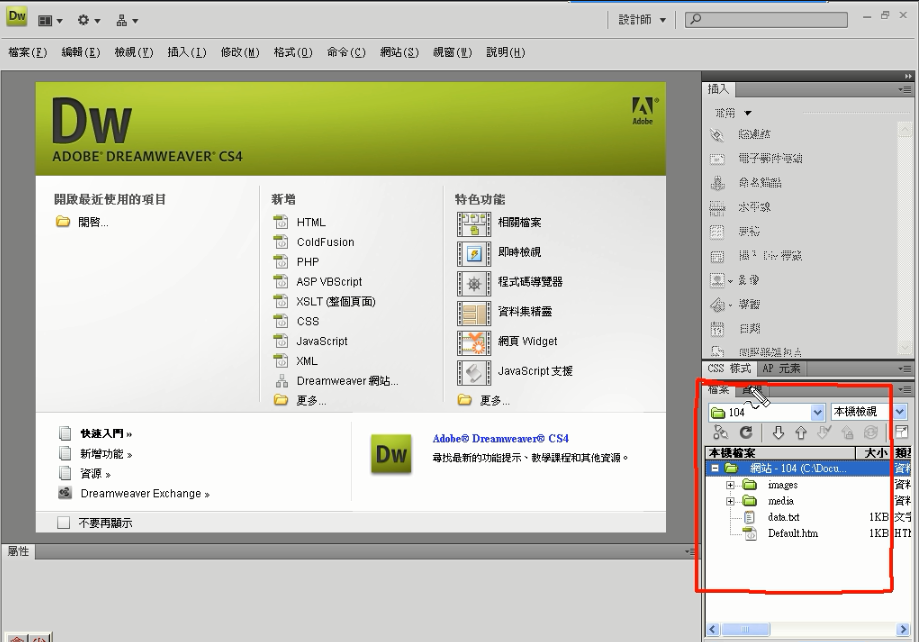Click the Email Link (電子郵件連結) insert icon

click(717, 159)
